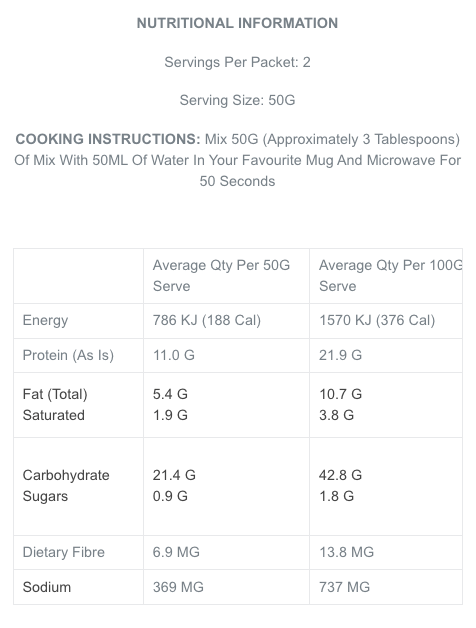
Task: Click the 786 KJ (188 Cal) cell
Action: point(207,320)
